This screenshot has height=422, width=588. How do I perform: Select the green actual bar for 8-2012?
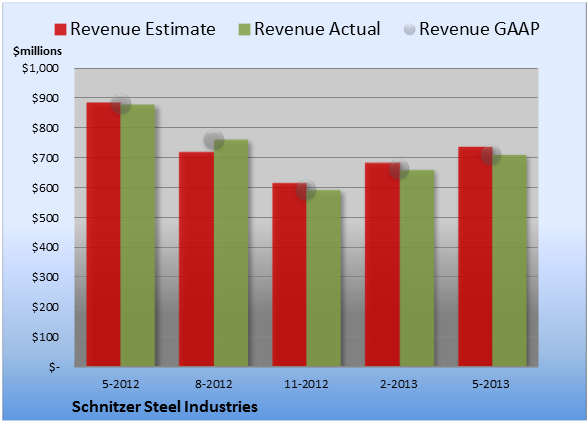pos(231,253)
